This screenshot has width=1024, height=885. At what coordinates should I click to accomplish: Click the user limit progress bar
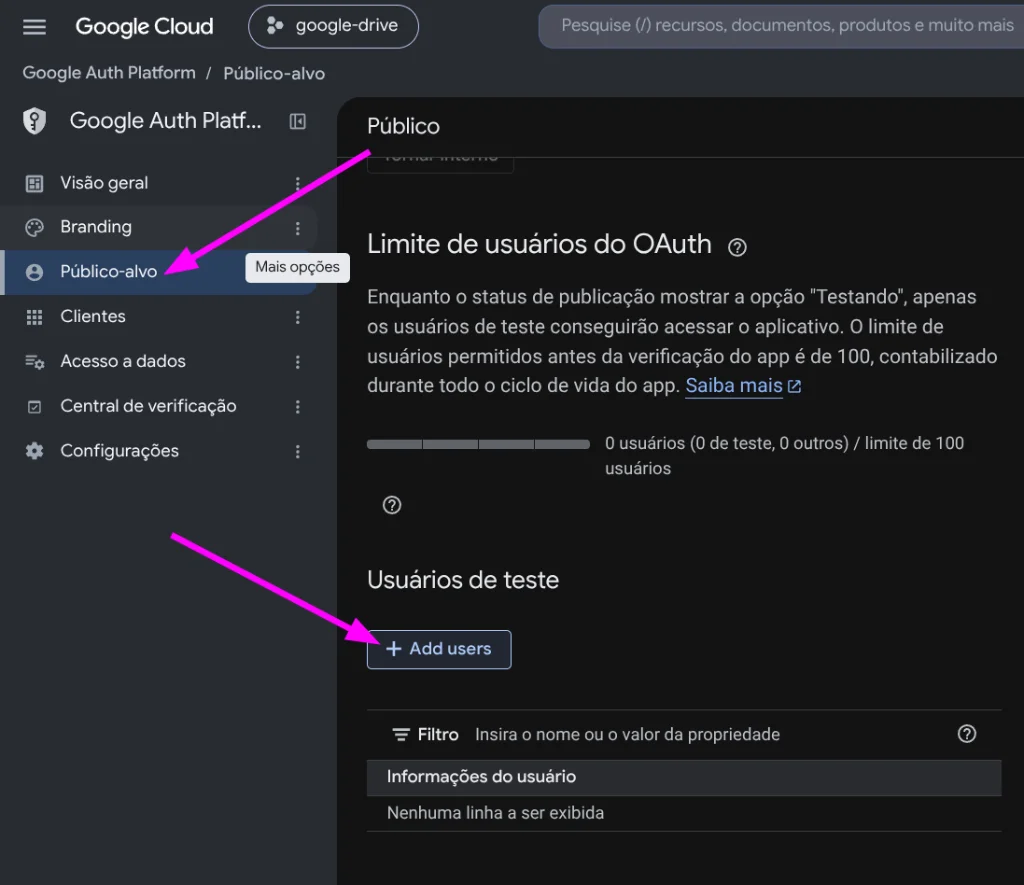tap(478, 444)
